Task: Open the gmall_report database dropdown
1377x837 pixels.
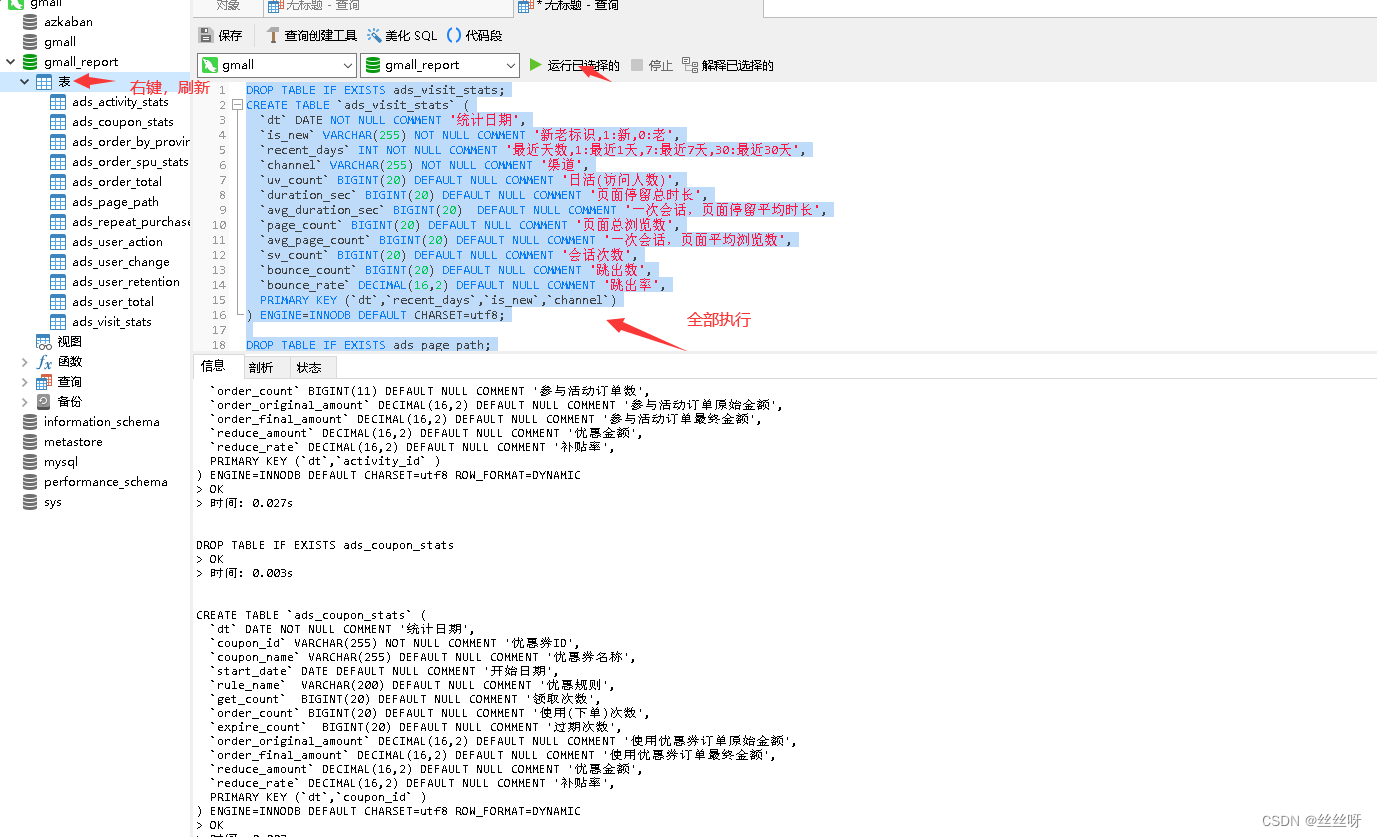Action: tap(513, 65)
